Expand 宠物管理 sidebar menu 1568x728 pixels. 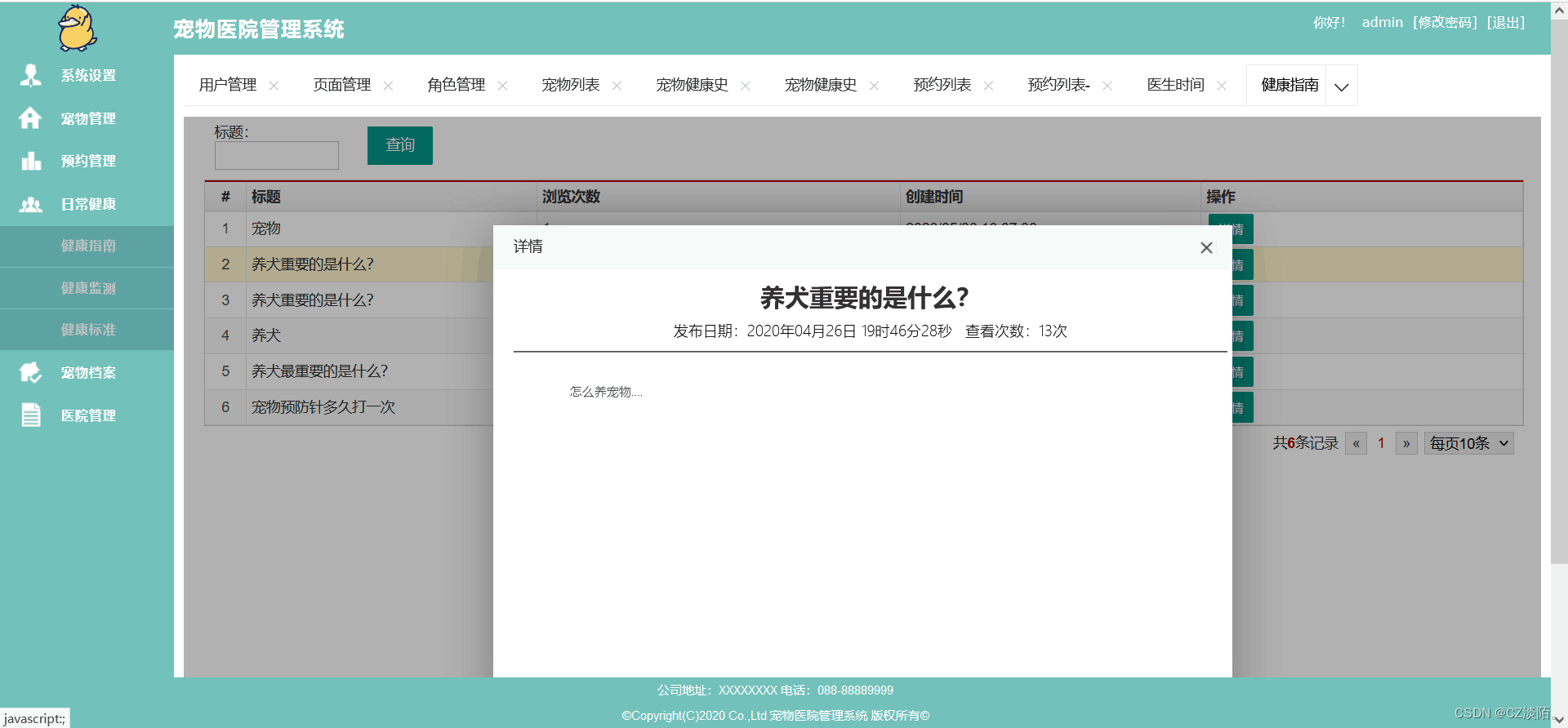(87, 118)
